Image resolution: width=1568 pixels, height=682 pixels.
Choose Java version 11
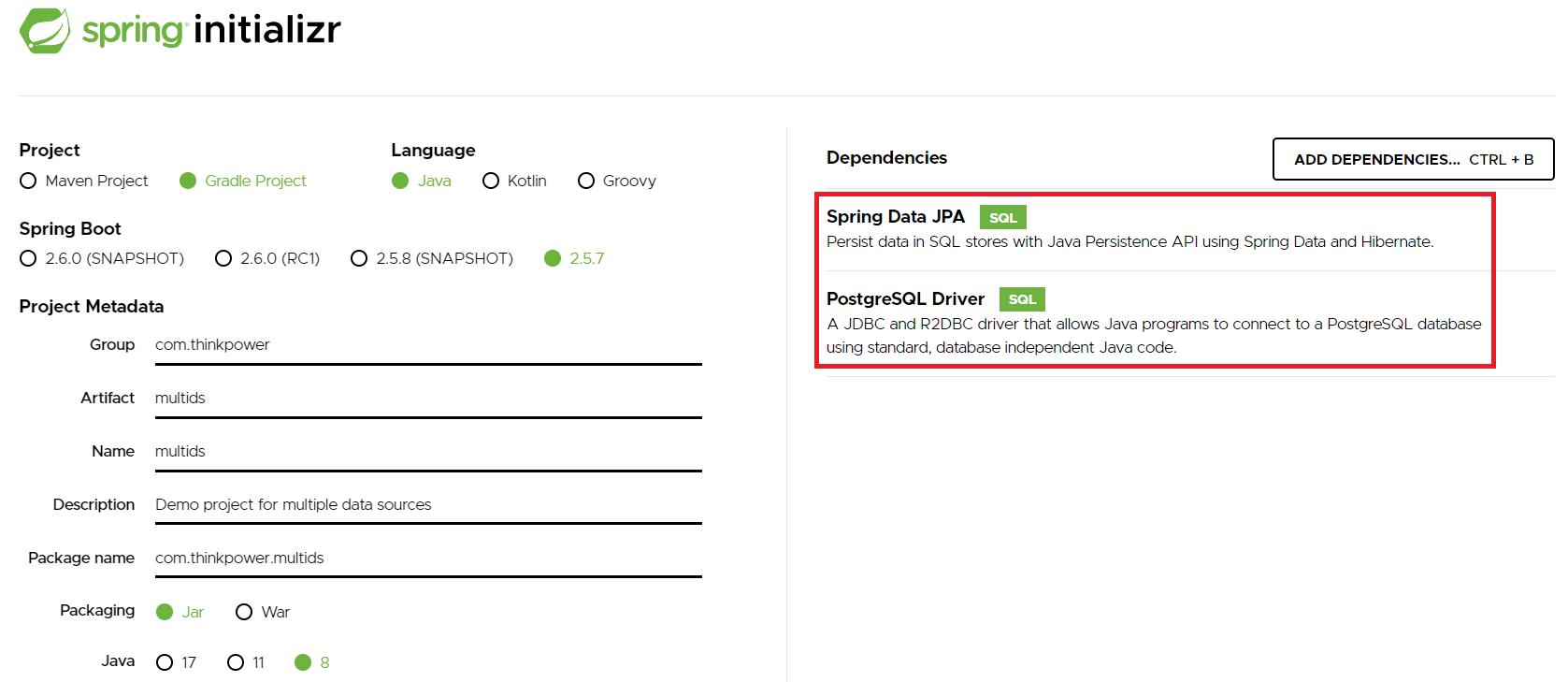(236, 662)
